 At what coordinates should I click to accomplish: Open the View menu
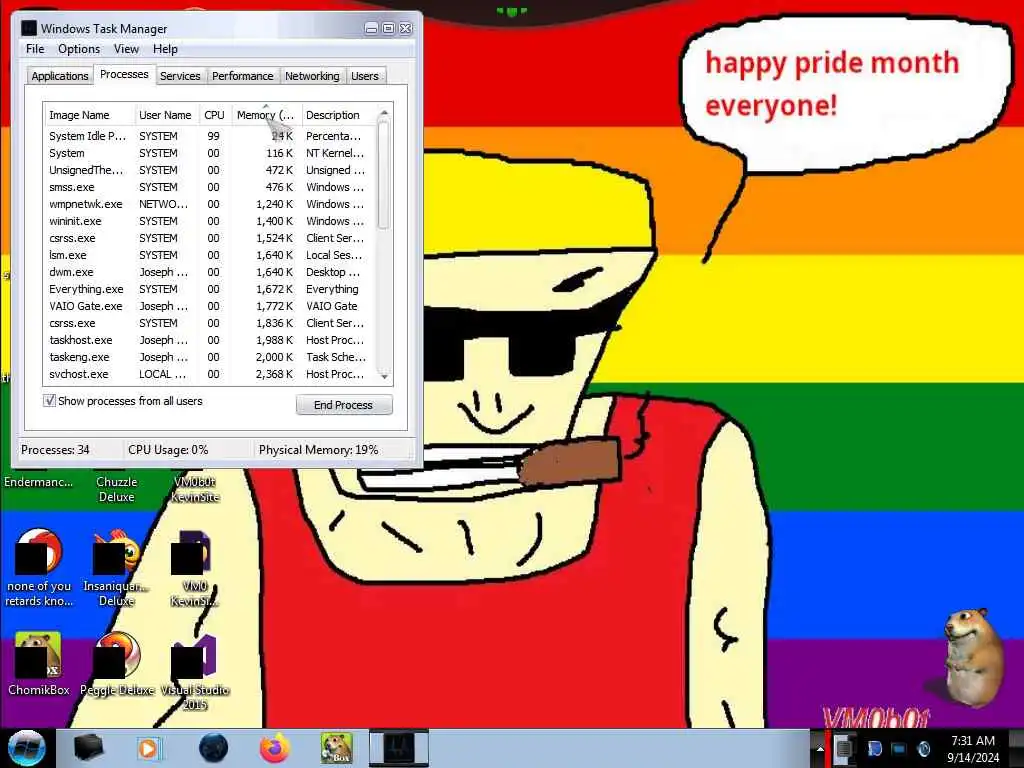[x=126, y=49]
